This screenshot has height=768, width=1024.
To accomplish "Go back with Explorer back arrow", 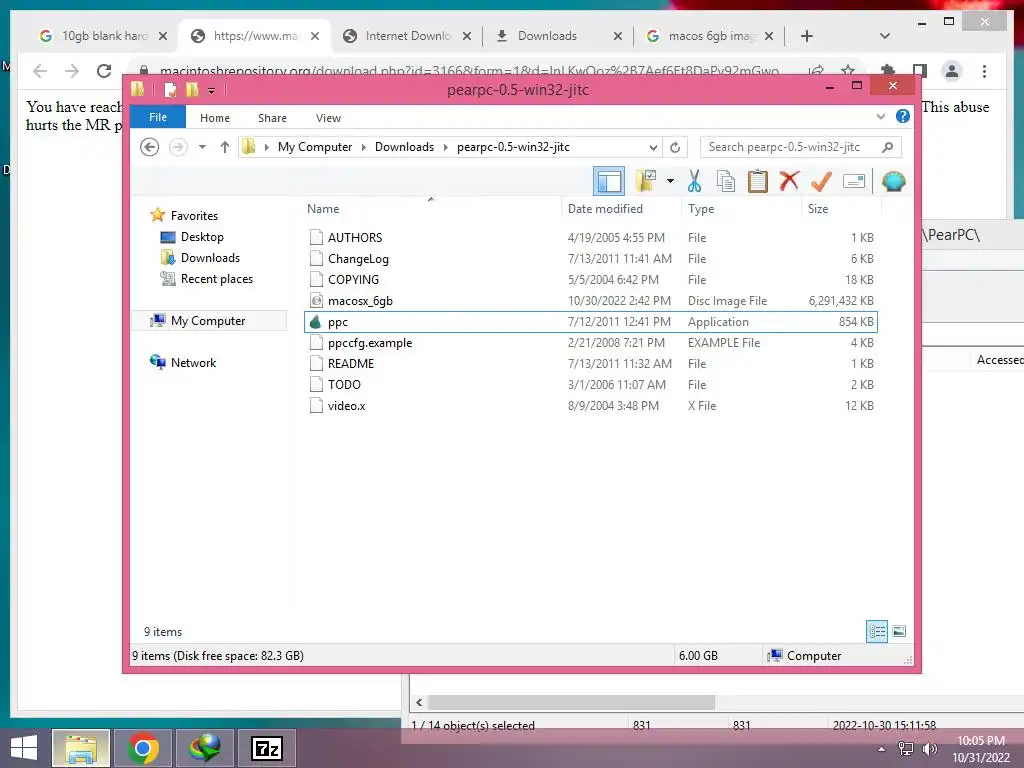I will tap(150, 147).
